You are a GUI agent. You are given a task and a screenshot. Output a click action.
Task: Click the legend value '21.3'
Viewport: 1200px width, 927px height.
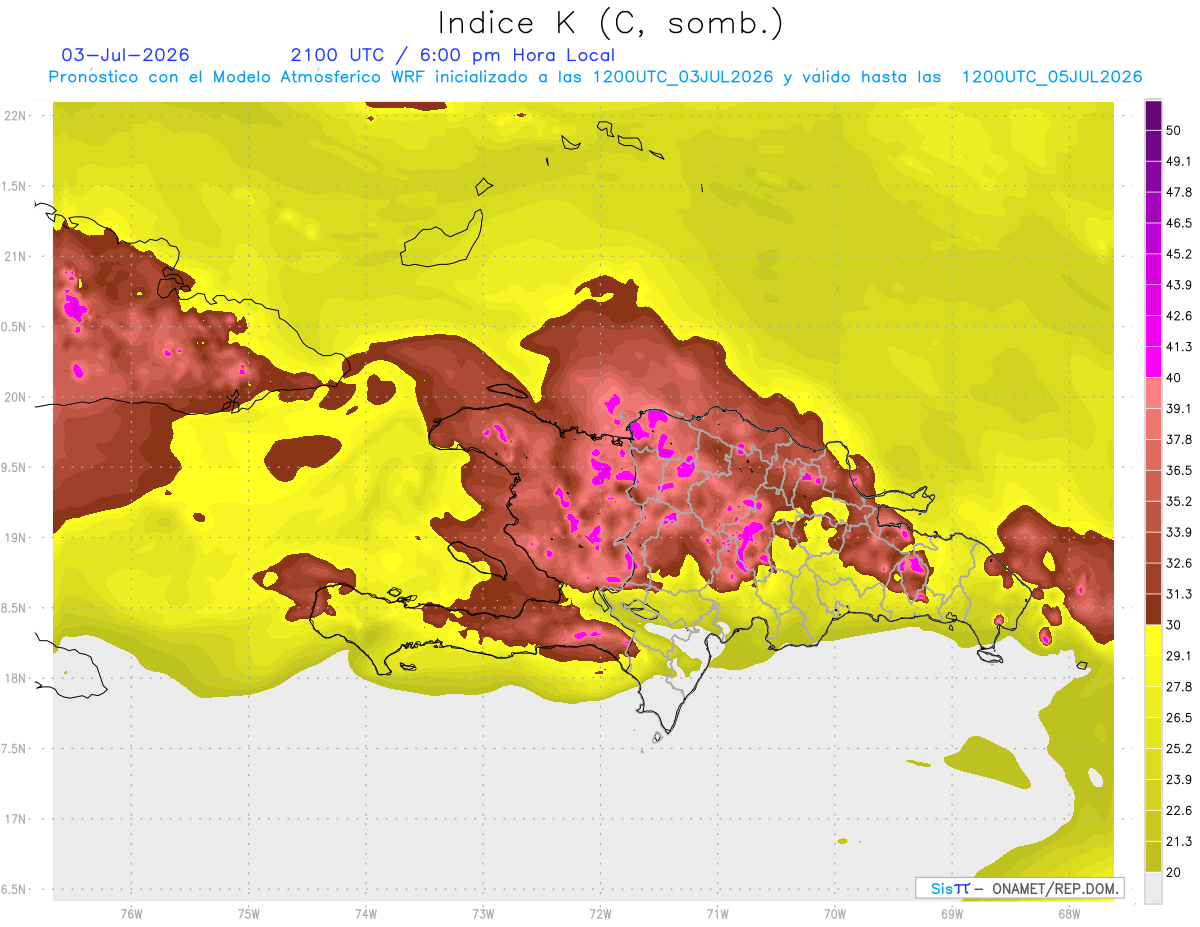pyautogui.click(x=1179, y=841)
